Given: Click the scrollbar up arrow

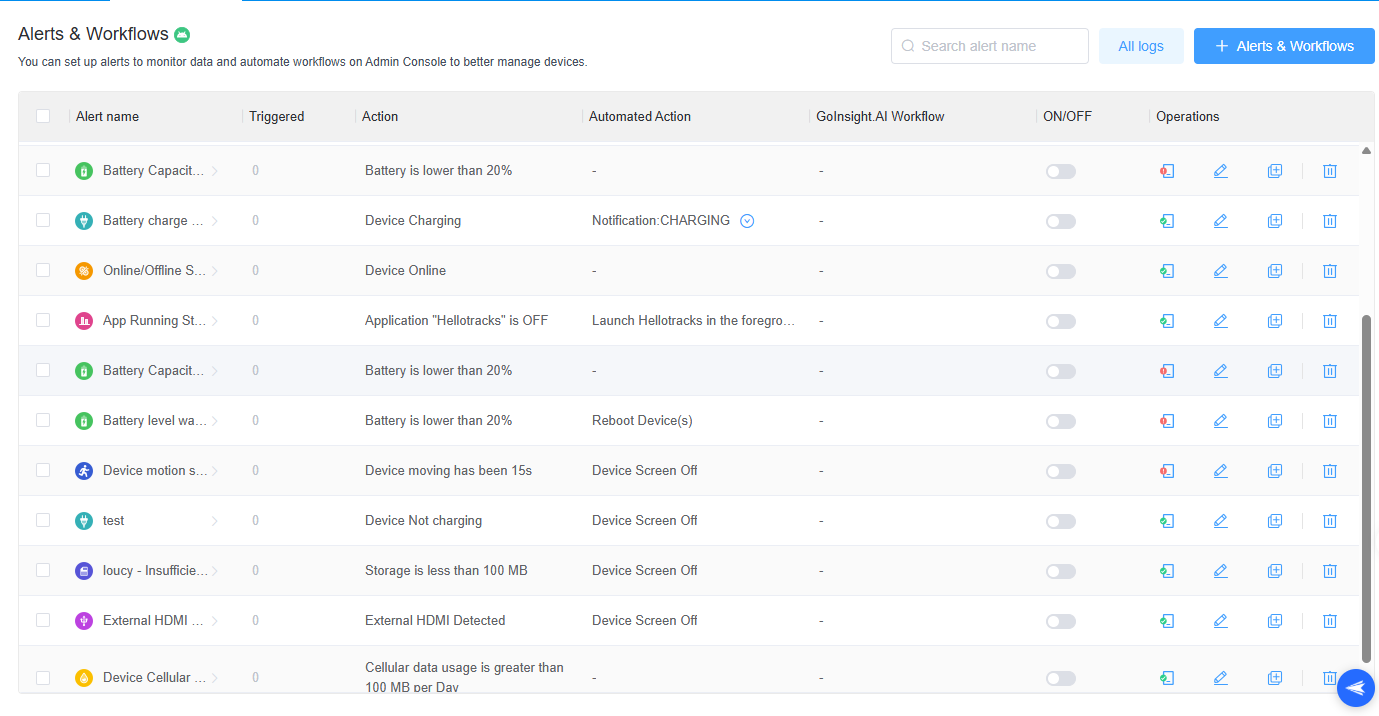Looking at the screenshot, I should [x=1367, y=151].
